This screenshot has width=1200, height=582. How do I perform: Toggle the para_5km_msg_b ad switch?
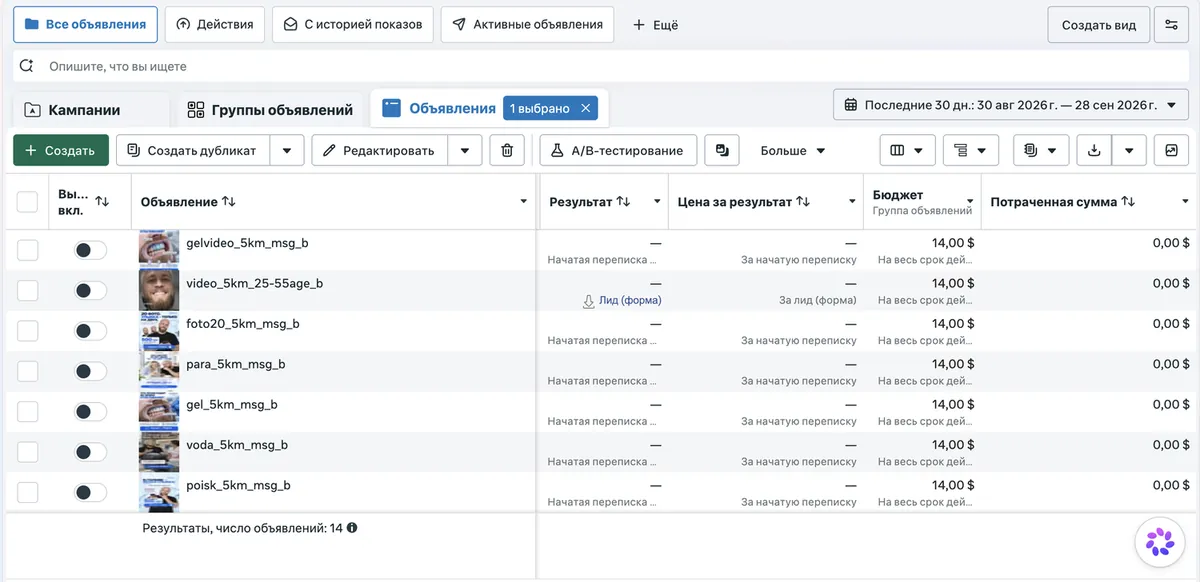pos(90,371)
